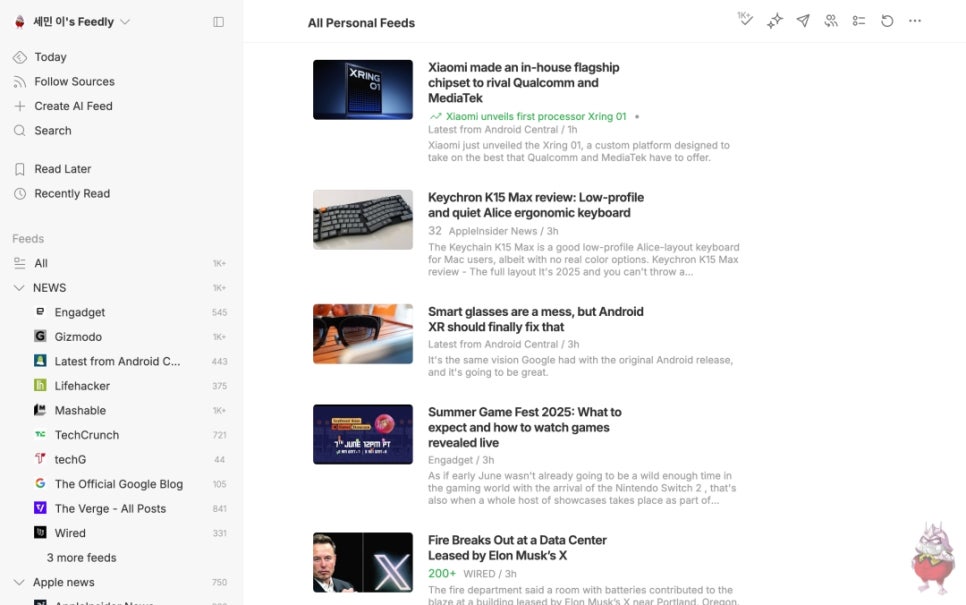Click the Android Central feed favicon
Screen dimensions: 966x605
pyautogui.click(x=40, y=360)
